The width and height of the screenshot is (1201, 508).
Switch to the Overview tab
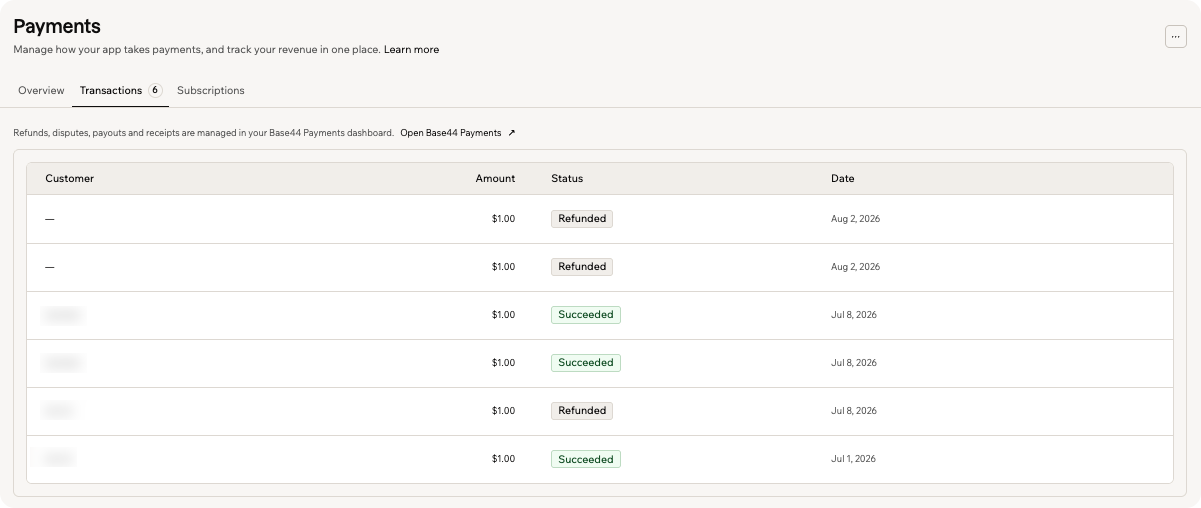41,90
